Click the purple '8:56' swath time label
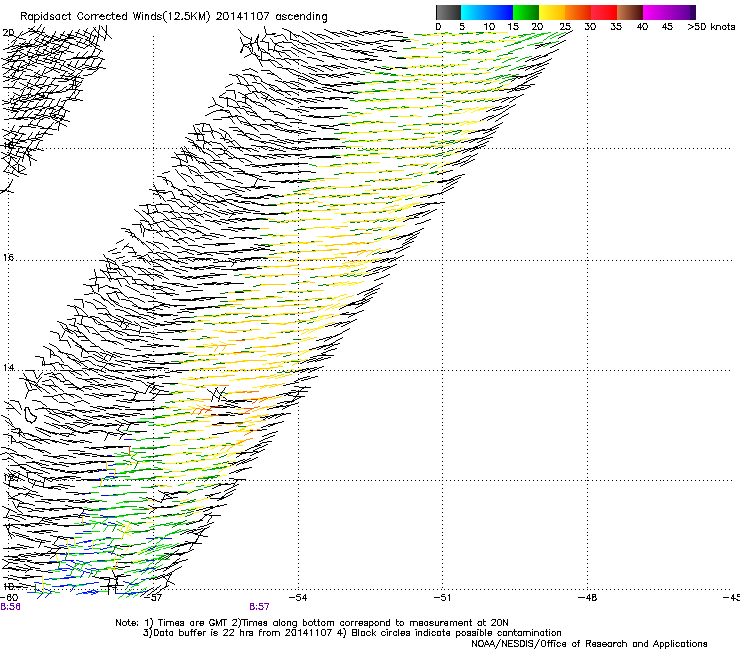Viewport: 740px width, 650px height. [x=10, y=607]
